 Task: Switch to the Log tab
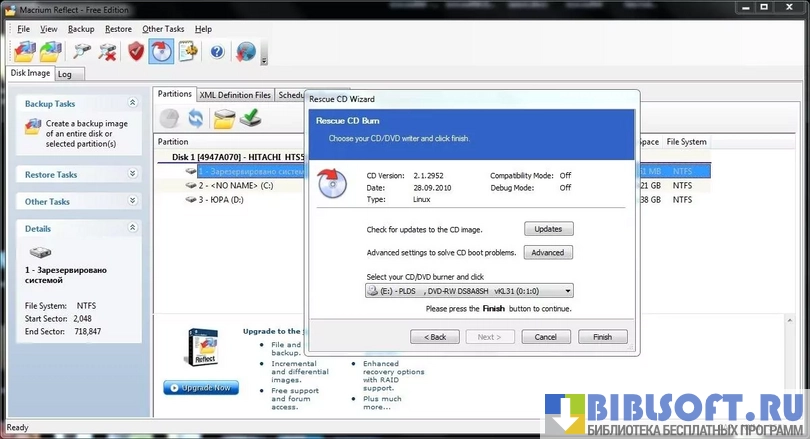(x=64, y=74)
